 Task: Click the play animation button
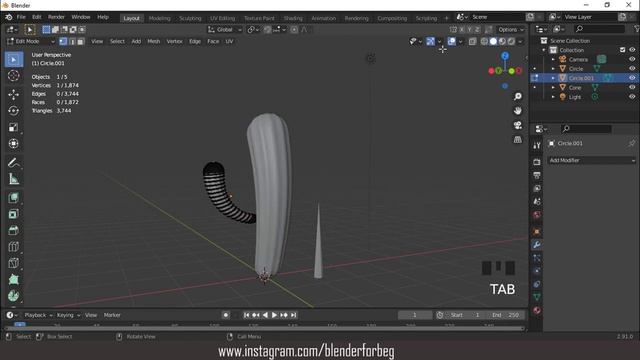pos(274,315)
